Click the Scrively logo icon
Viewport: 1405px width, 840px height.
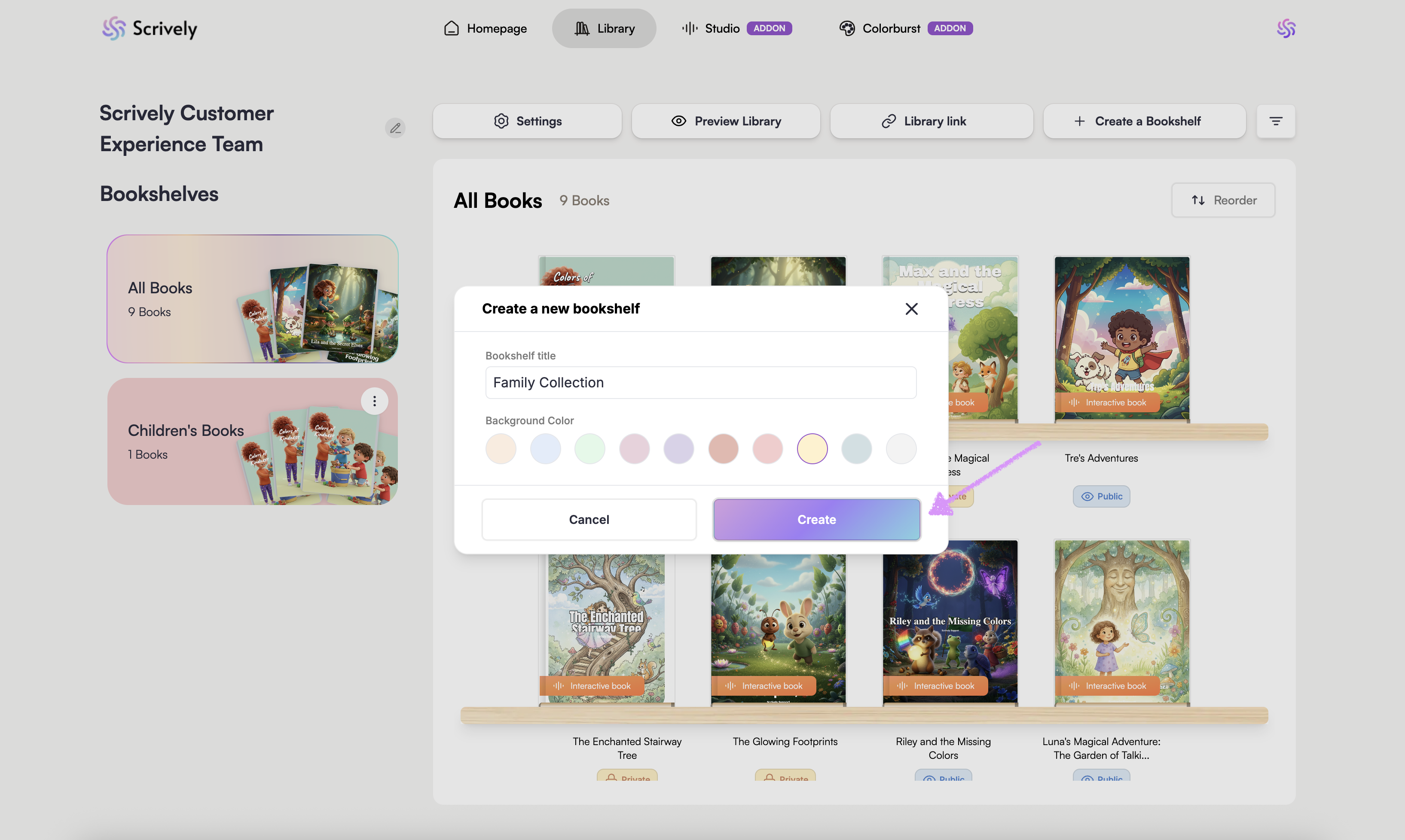(x=114, y=28)
